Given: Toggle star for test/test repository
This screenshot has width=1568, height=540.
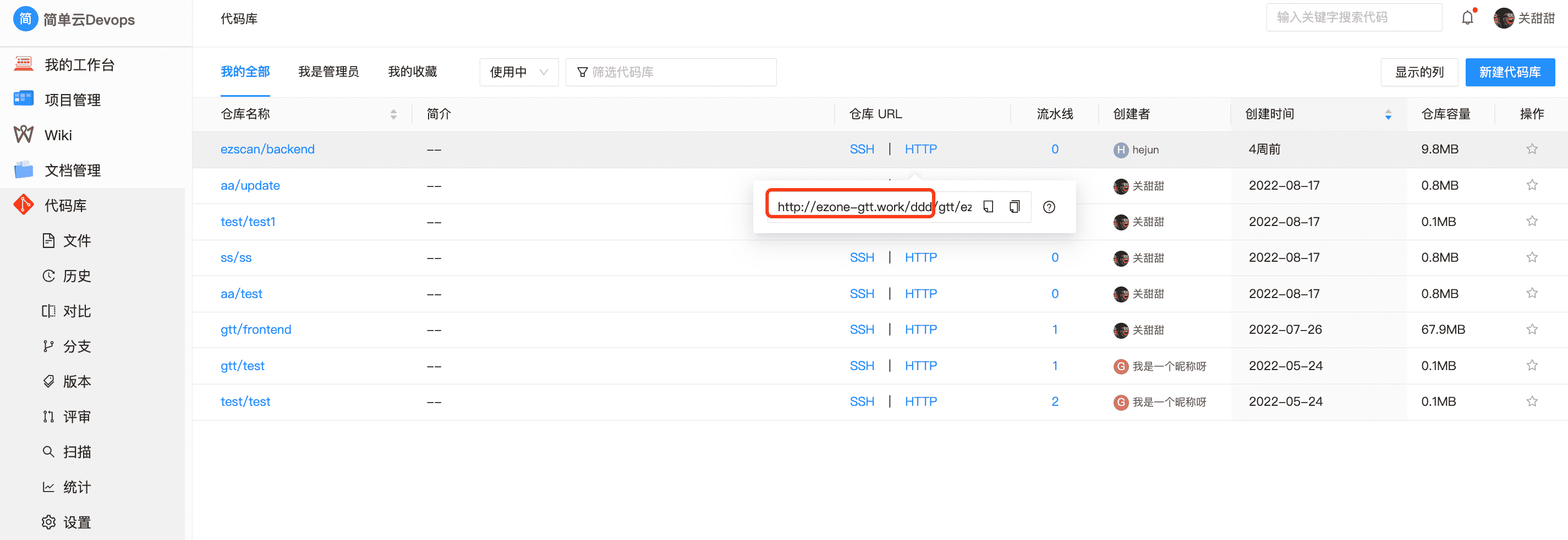Looking at the screenshot, I should click(1532, 401).
